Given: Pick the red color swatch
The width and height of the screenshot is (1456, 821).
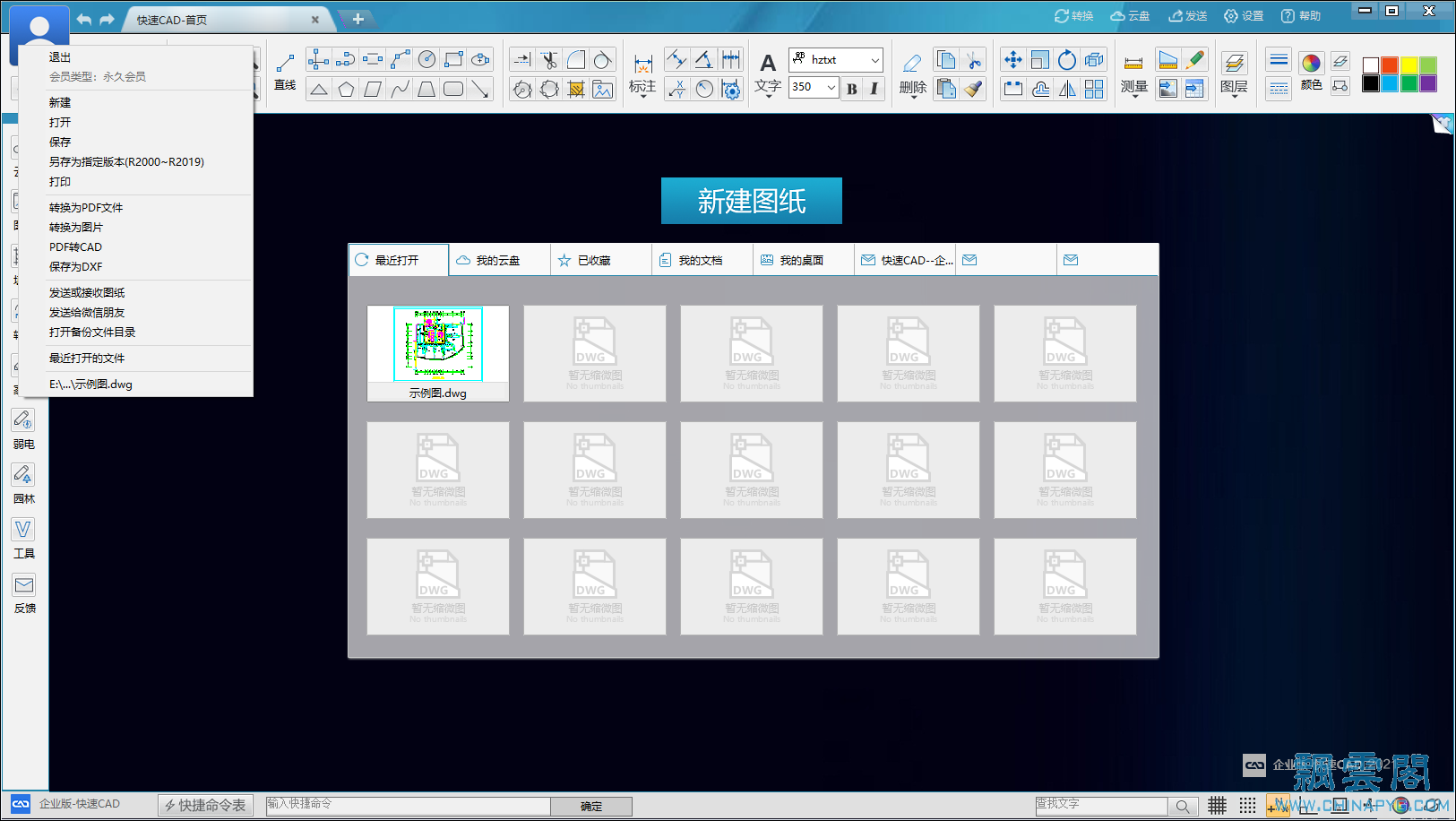Looking at the screenshot, I should [x=1390, y=65].
